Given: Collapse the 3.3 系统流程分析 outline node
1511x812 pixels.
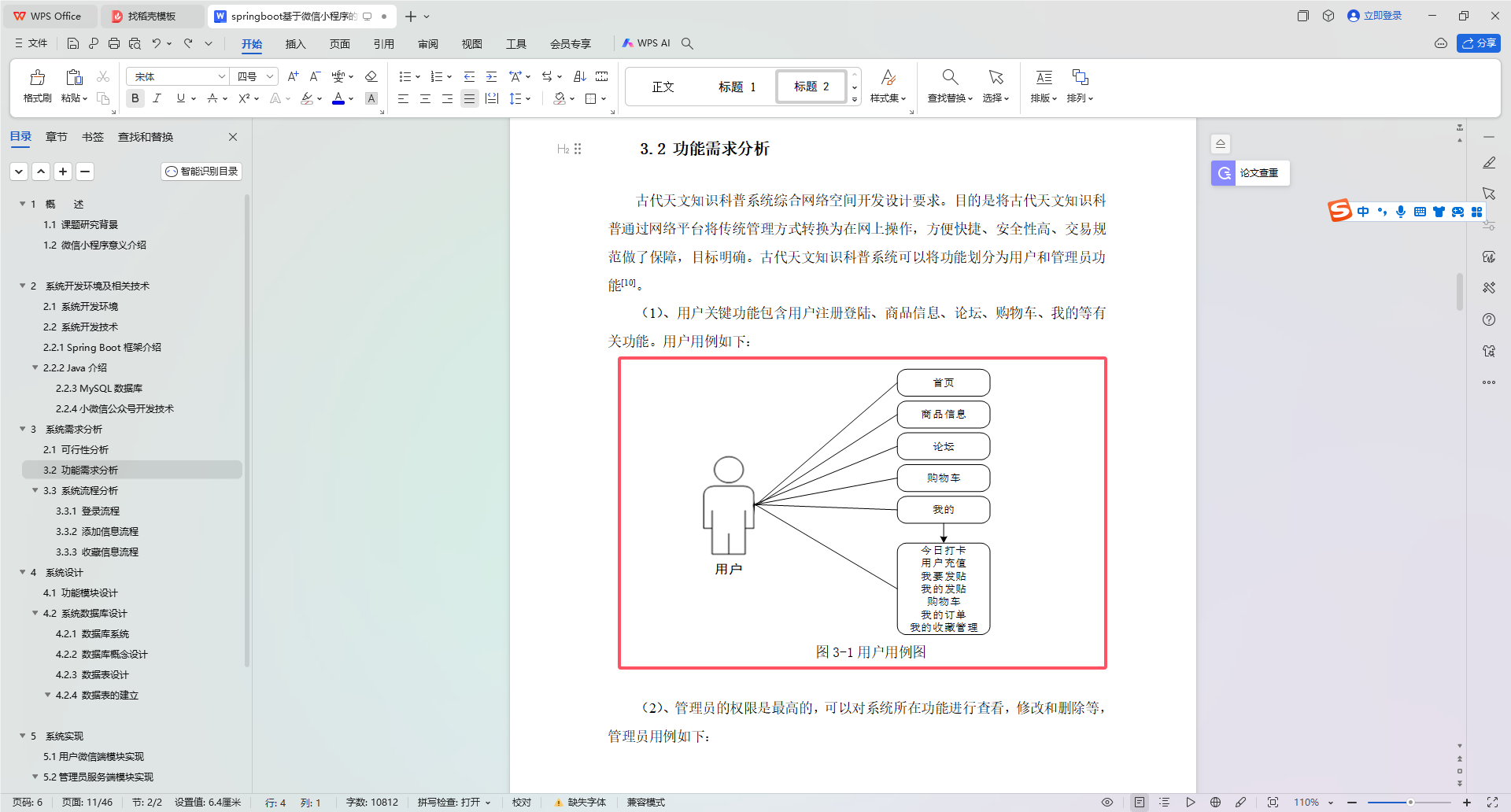Looking at the screenshot, I should click(35, 490).
